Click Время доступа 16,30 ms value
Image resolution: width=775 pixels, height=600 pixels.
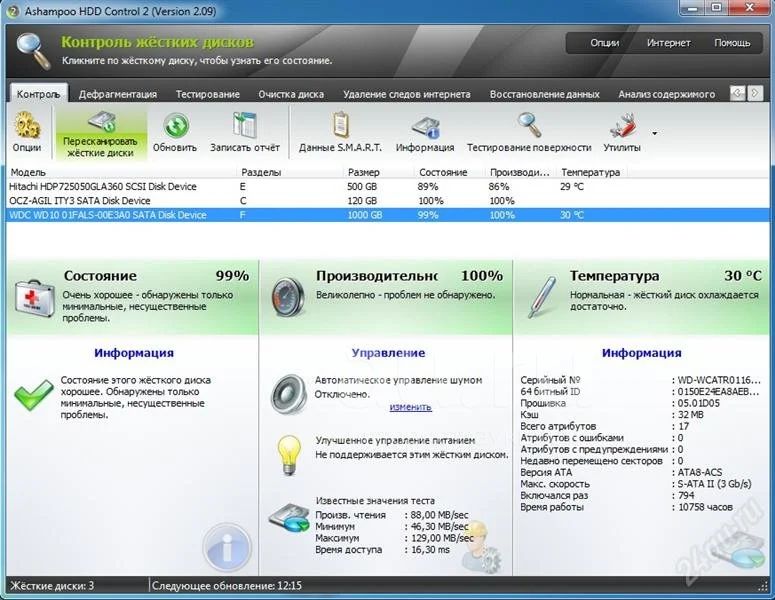(430, 550)
